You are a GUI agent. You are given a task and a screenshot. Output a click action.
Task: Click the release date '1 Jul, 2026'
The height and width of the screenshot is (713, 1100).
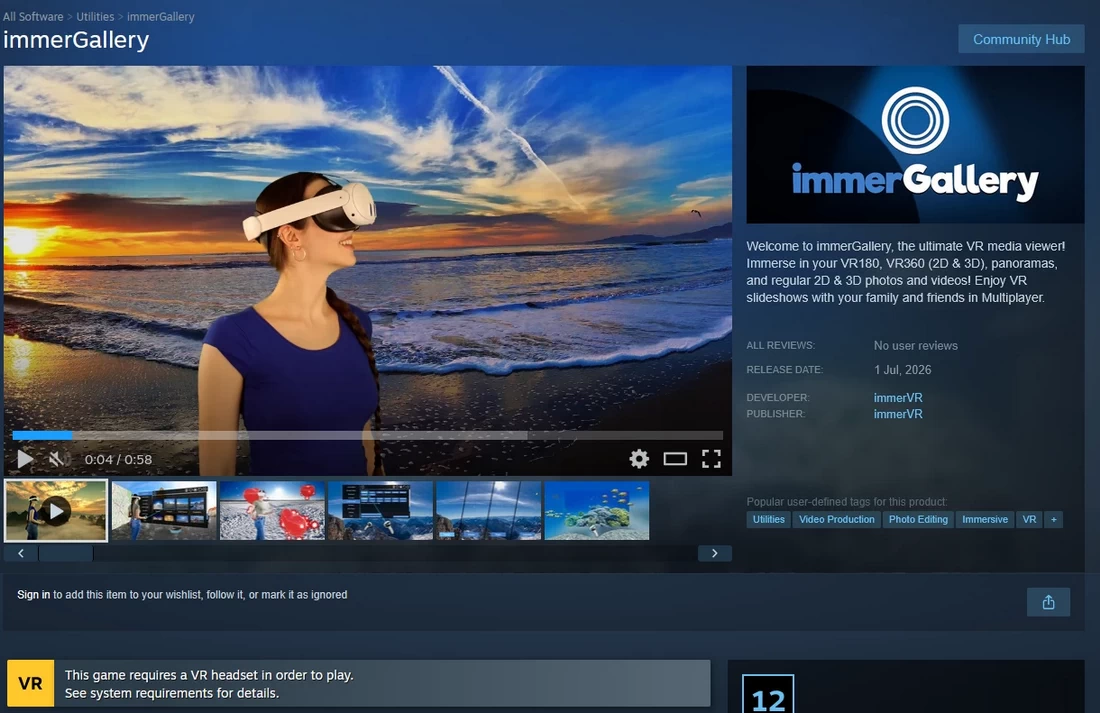[x=903, y=370]
